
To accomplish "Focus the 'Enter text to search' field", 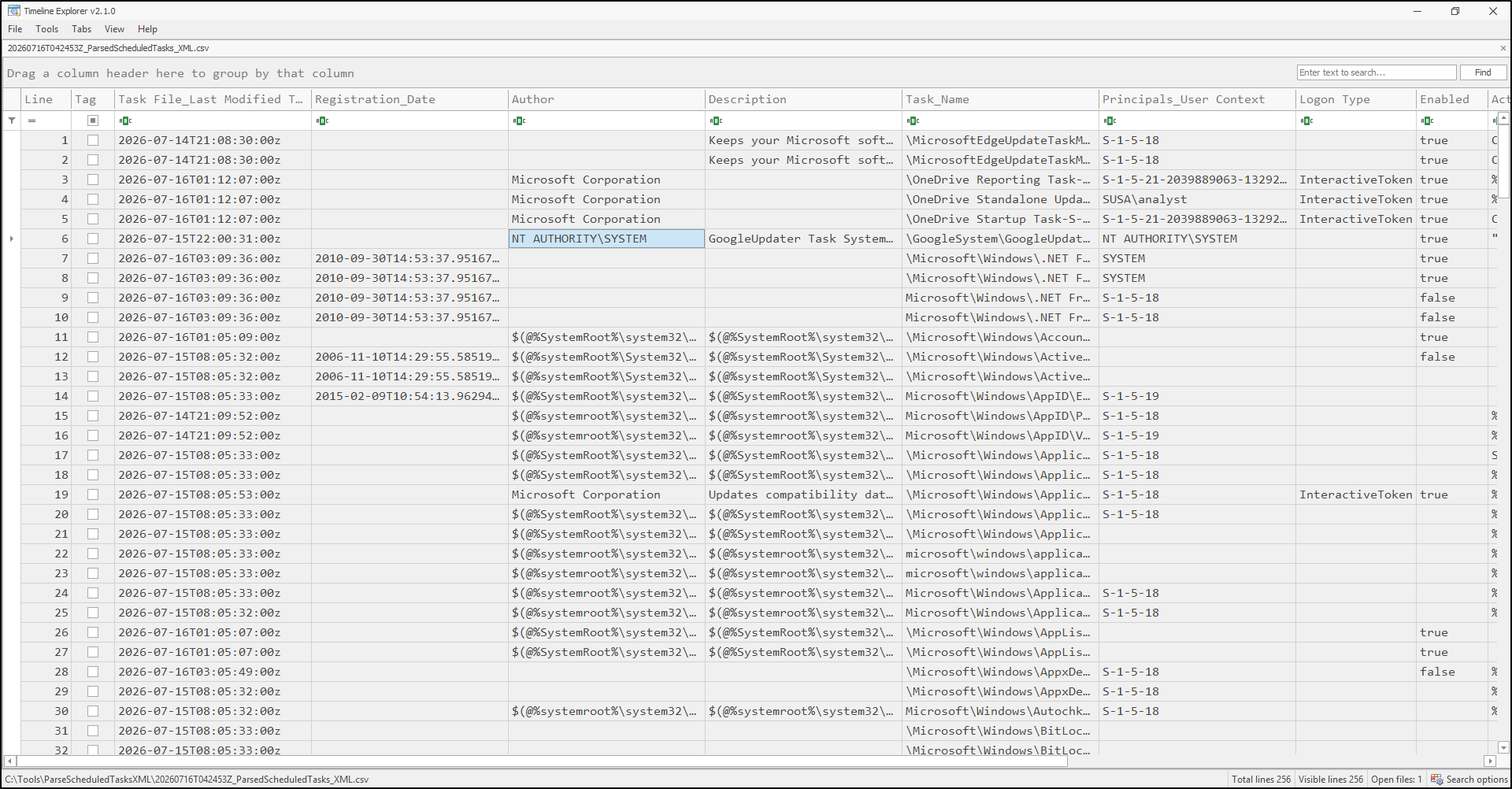I will pyautogui.click(x=1376, y=72).
